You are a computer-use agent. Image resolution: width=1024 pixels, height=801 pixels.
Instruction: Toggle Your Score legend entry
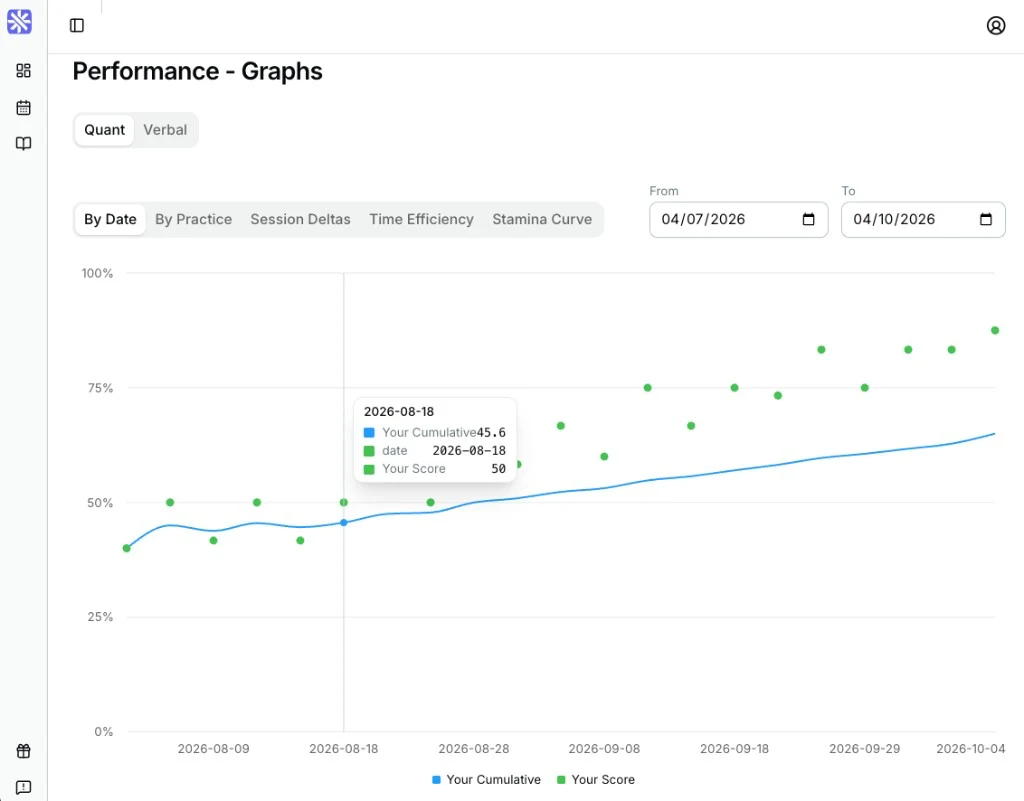point(596,779)
